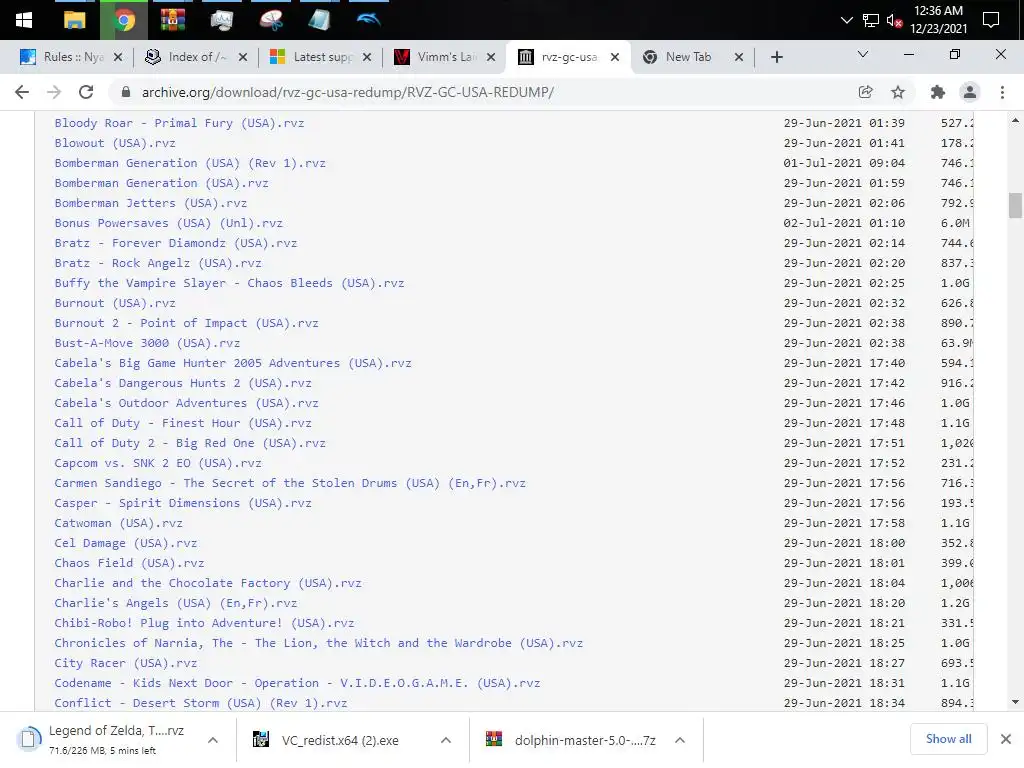This screenshot has width=1024, height=768.
Task: Click Codename - Kids Next Door link
Action: pos(297,683)
